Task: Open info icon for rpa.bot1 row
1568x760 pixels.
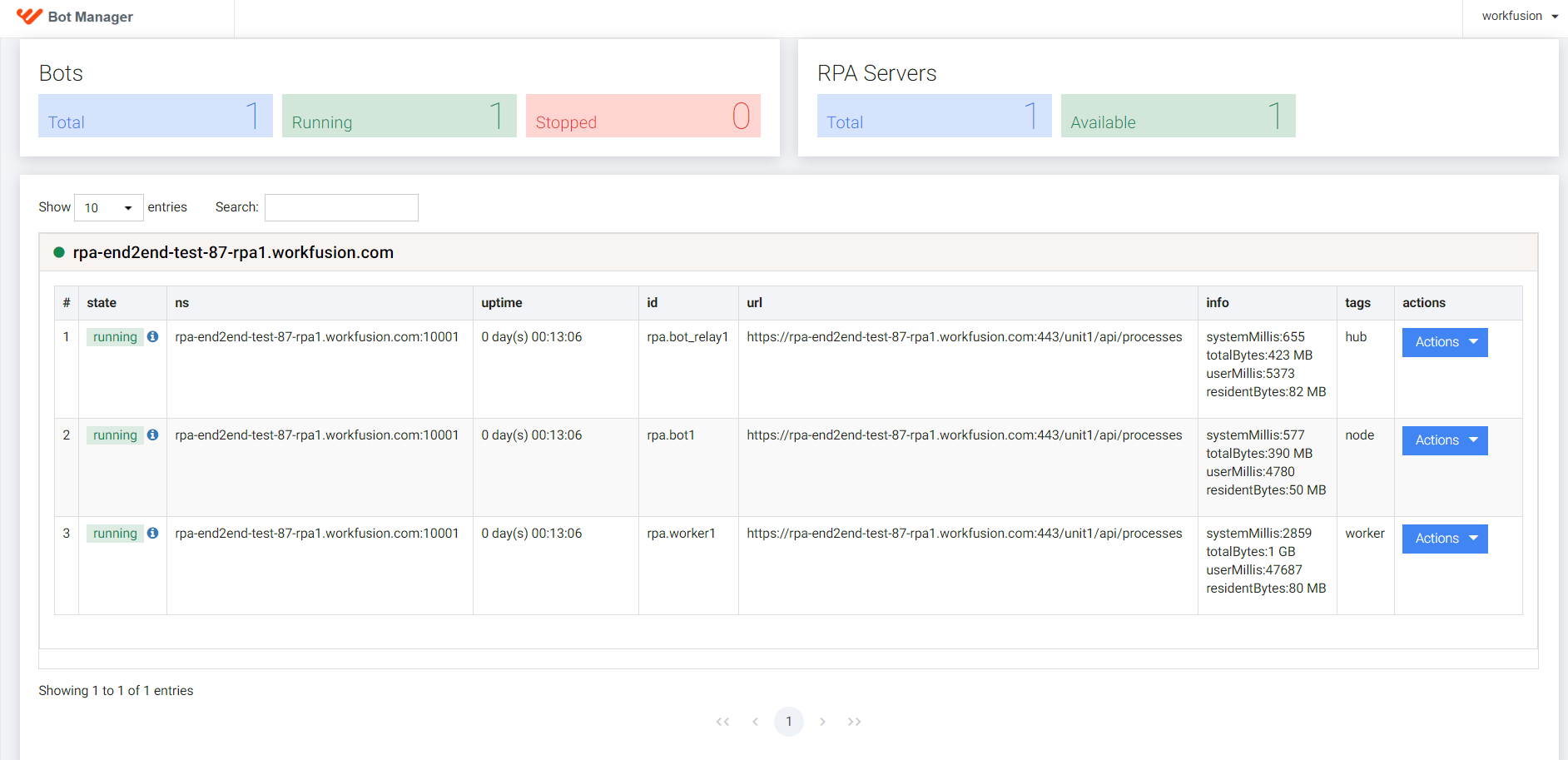Action: (152, 435)
